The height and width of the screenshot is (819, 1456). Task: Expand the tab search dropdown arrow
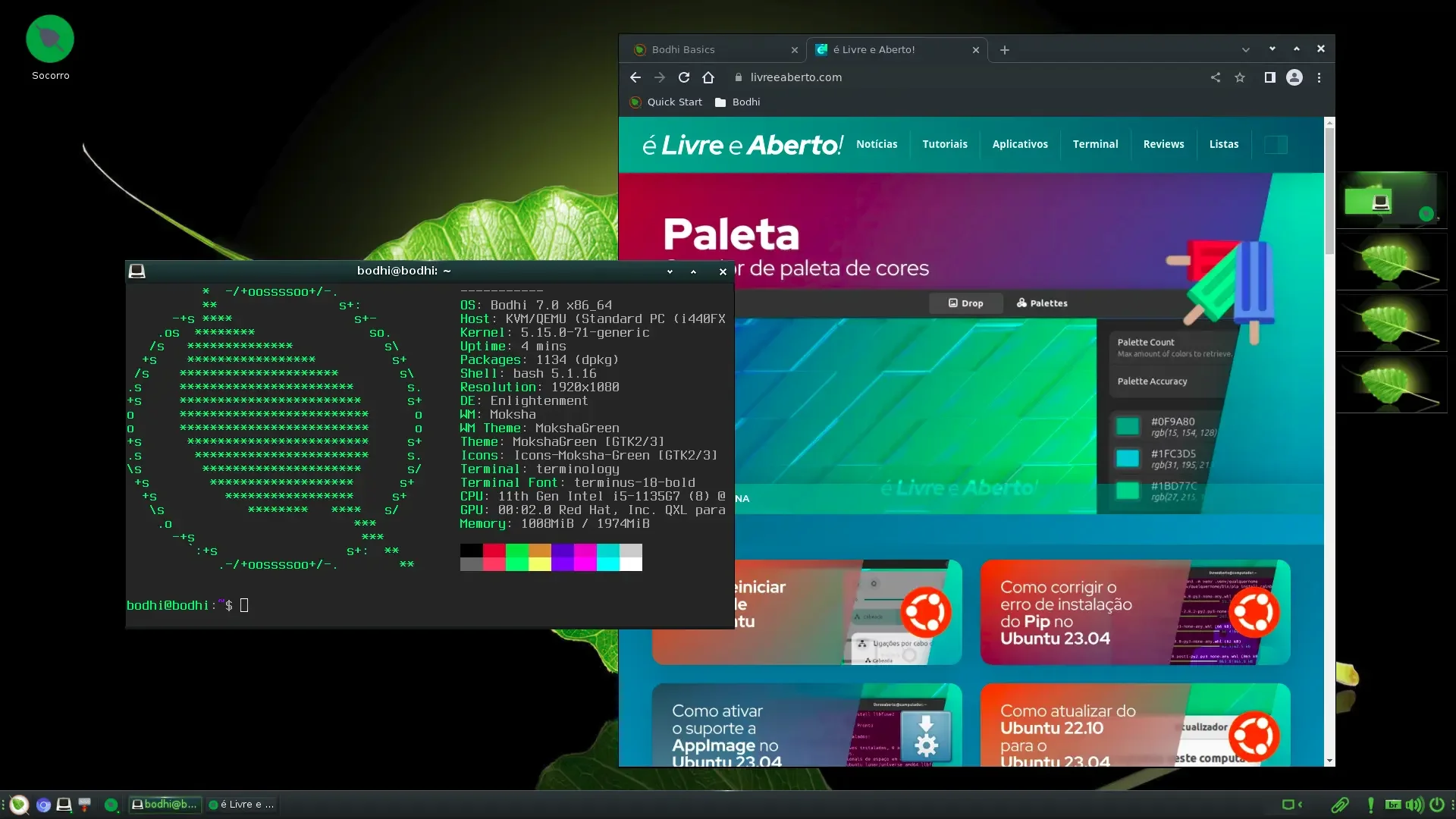pyautogui.click(x=1246, y=50)
